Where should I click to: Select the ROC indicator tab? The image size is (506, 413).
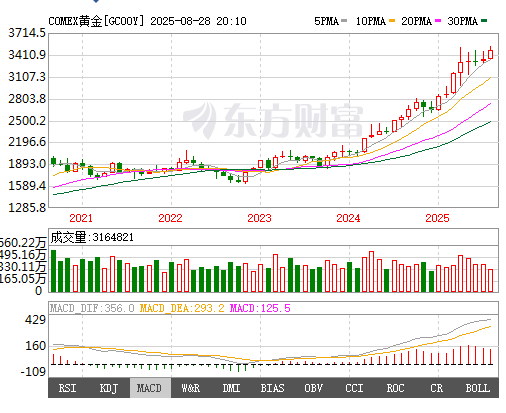[395, 388]
